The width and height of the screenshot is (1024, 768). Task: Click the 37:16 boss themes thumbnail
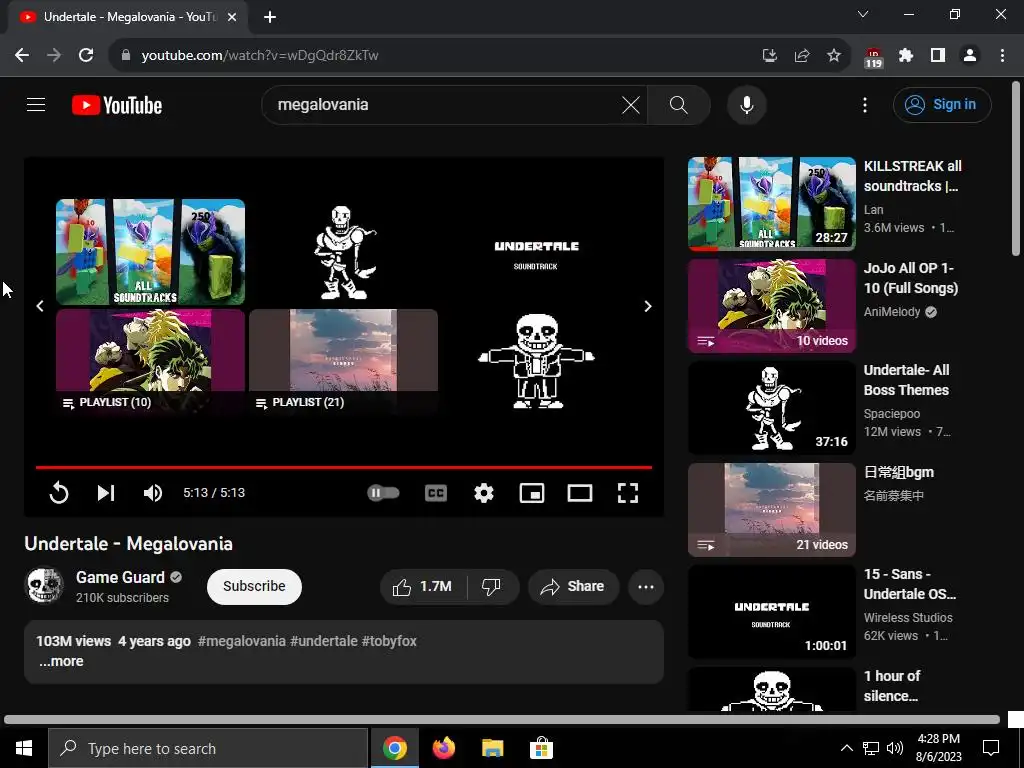[x=772, y=408]
